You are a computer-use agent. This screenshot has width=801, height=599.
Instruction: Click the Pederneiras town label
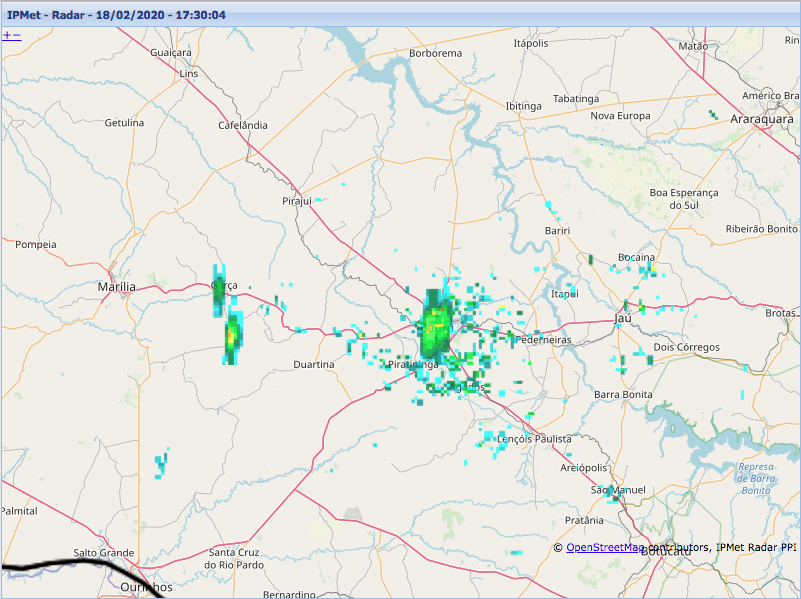[x=542, y=340]
